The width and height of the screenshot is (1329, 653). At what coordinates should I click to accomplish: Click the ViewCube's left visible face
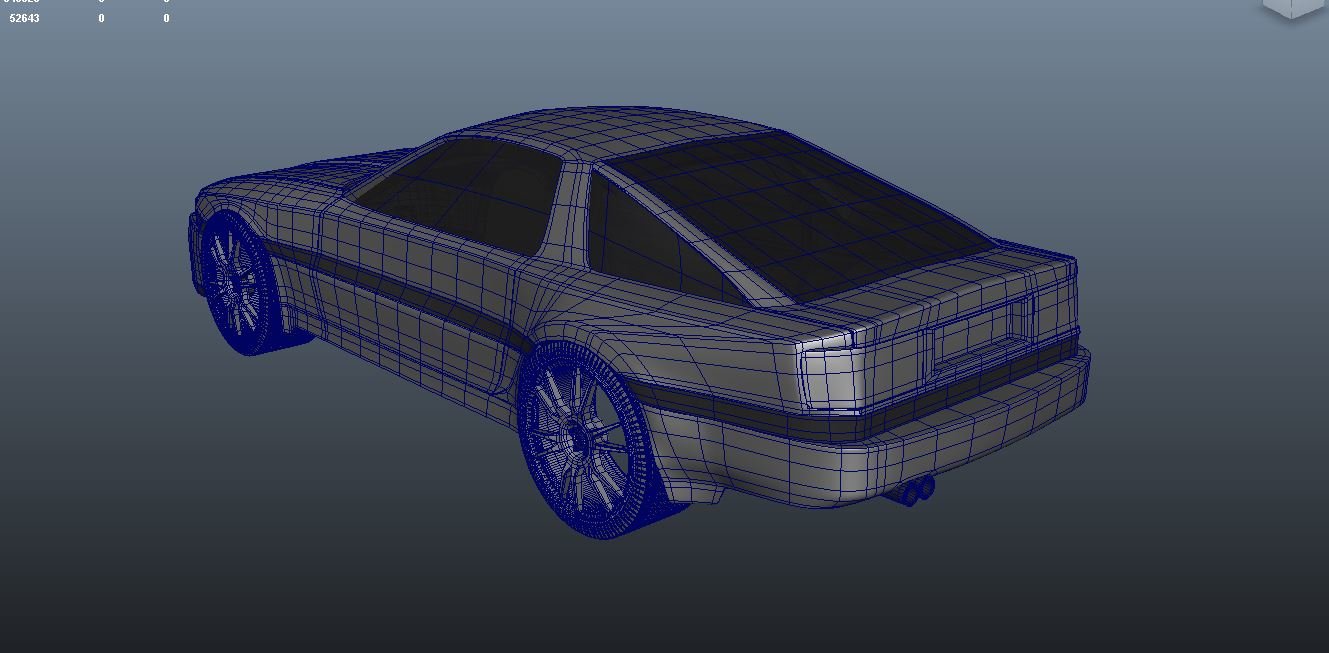[x=1278, y=6]
